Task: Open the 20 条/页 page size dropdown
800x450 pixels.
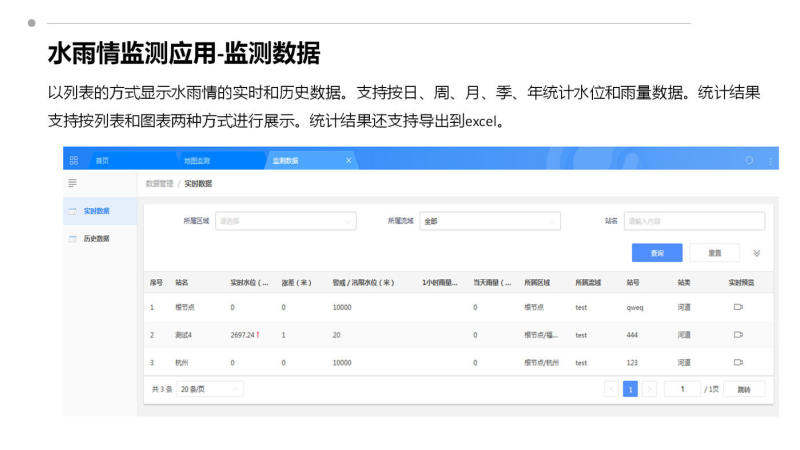Action: (x=209, y=389)
